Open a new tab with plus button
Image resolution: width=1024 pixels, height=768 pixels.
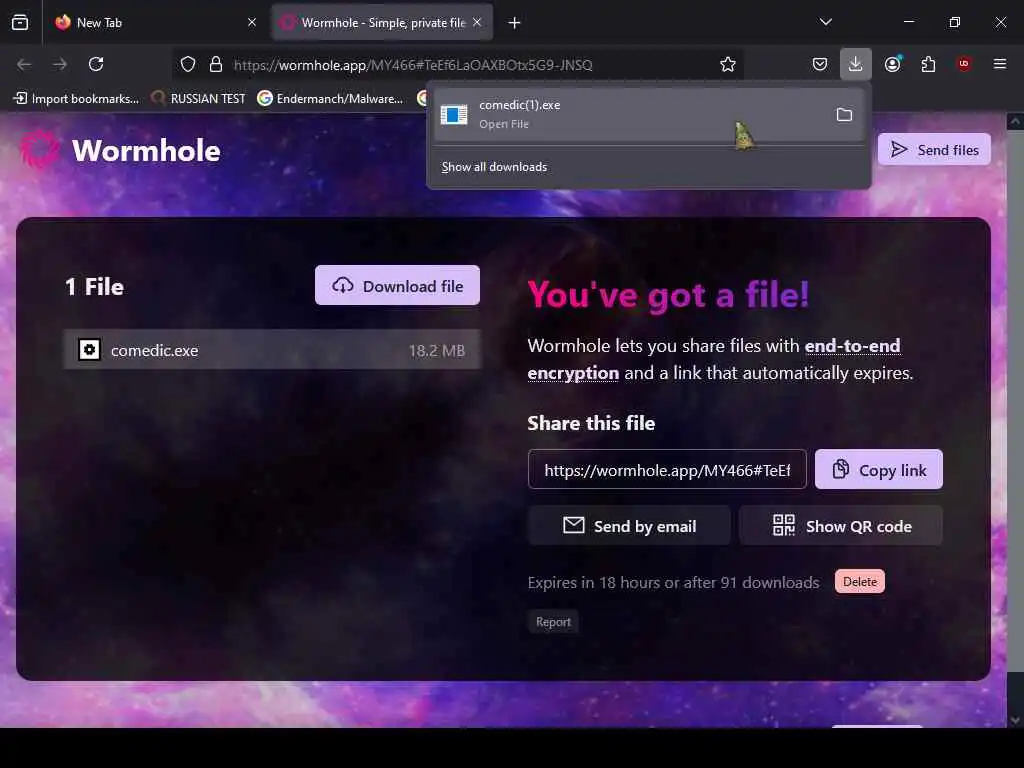[x=515, y=23]
